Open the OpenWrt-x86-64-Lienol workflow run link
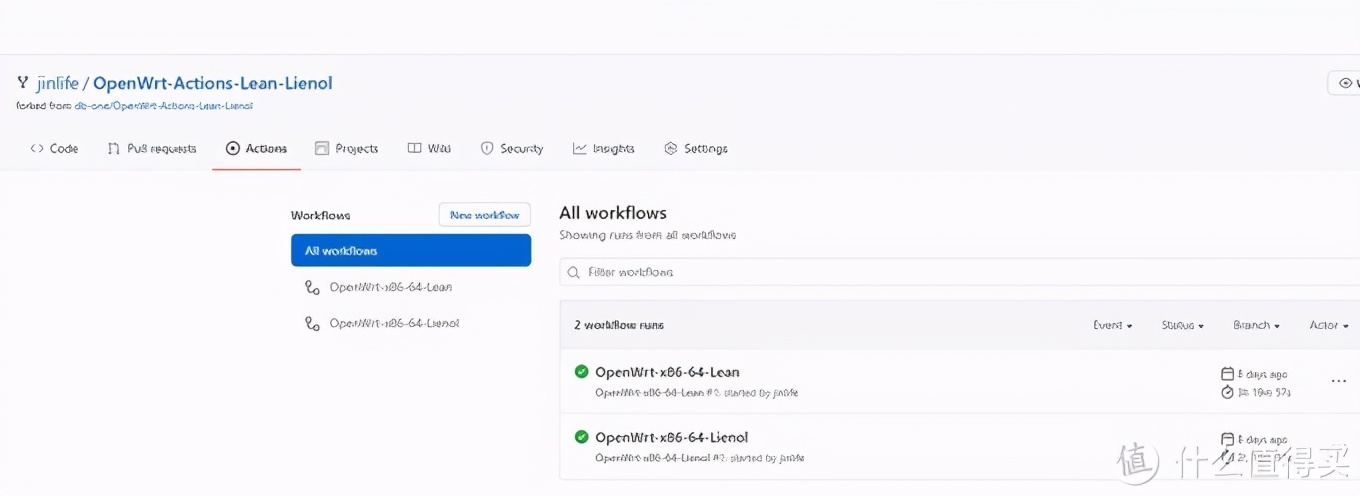Screen dimensions: 1360x496 tap(671, 437)
